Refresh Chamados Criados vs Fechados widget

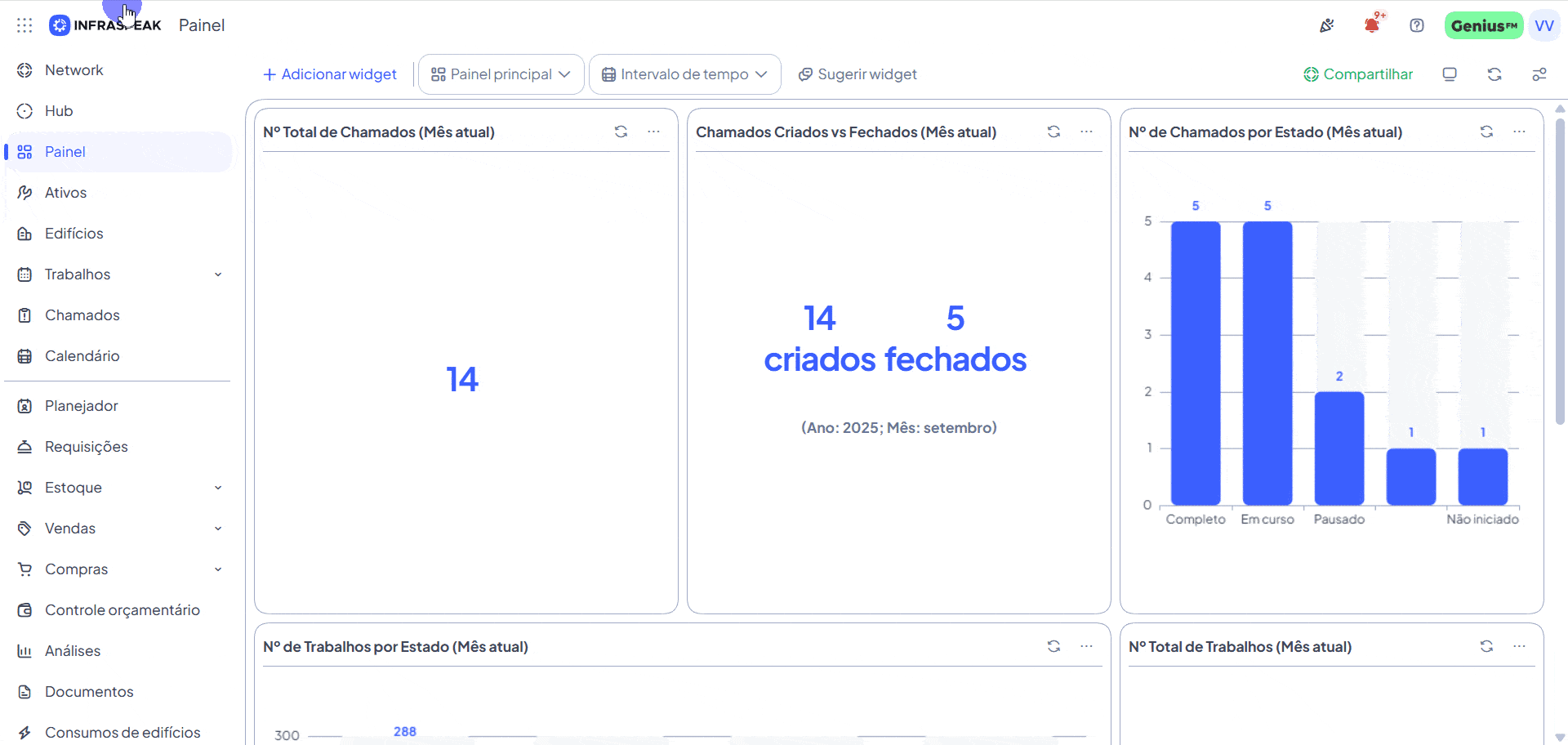[1053, 132]
